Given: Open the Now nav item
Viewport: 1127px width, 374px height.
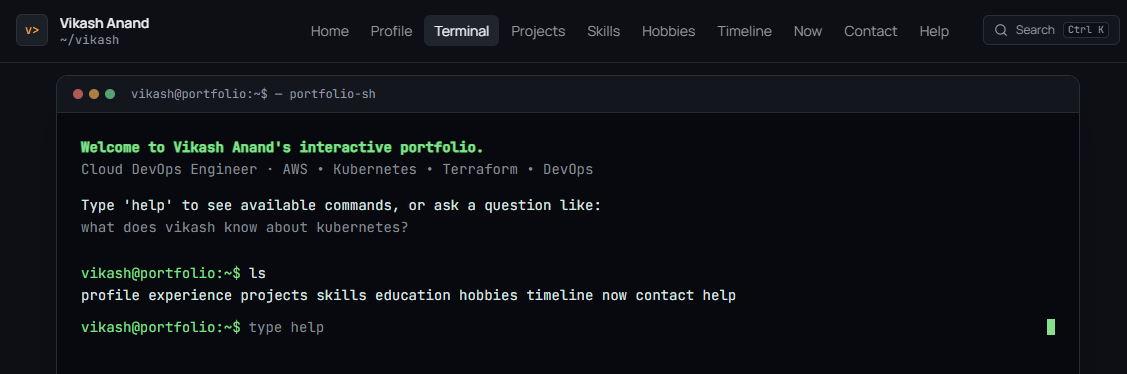Looking at the screenshot, I should click(x=808, y=31).
